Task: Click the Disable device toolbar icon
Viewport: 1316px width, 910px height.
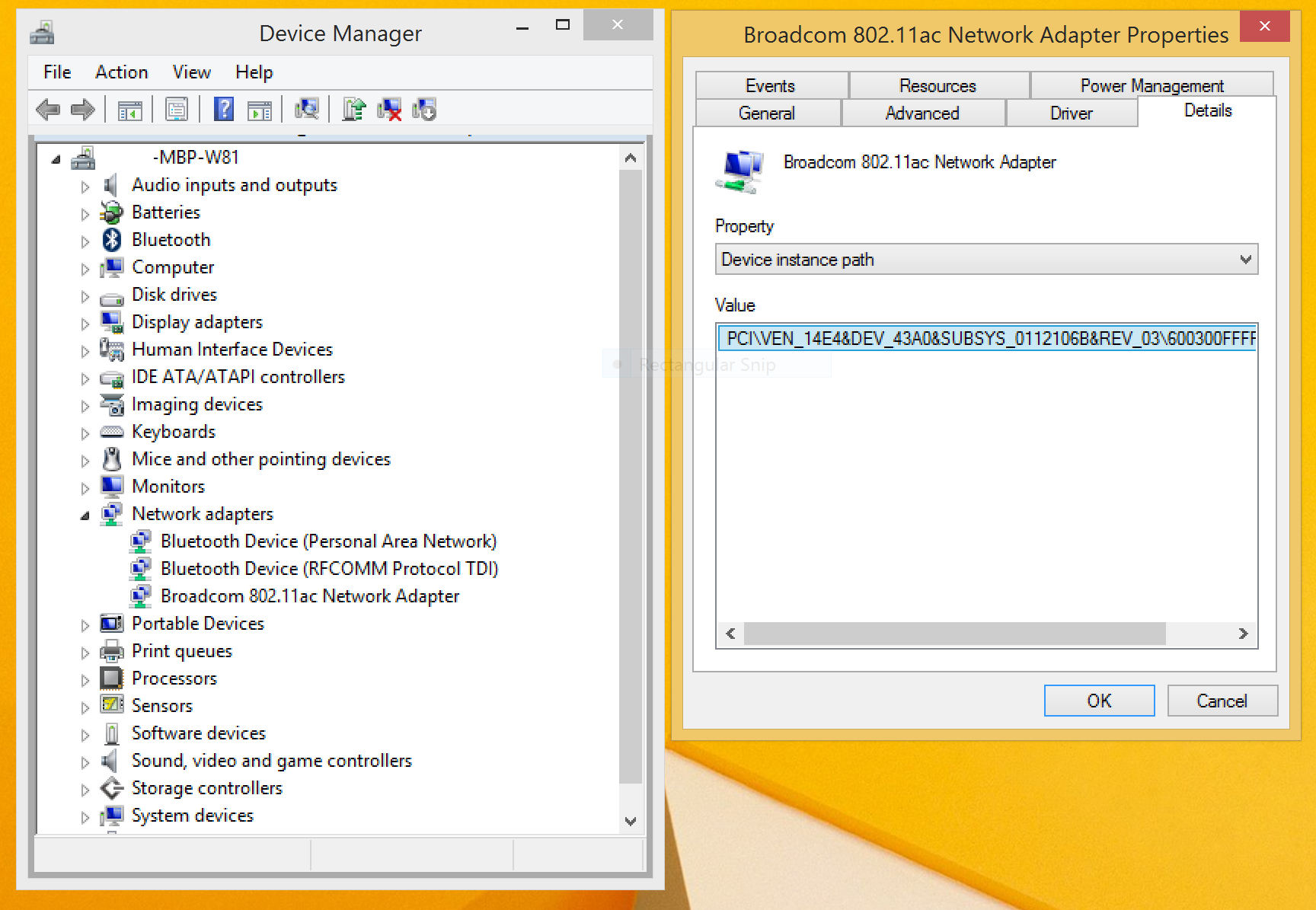Action: point(424,110)
